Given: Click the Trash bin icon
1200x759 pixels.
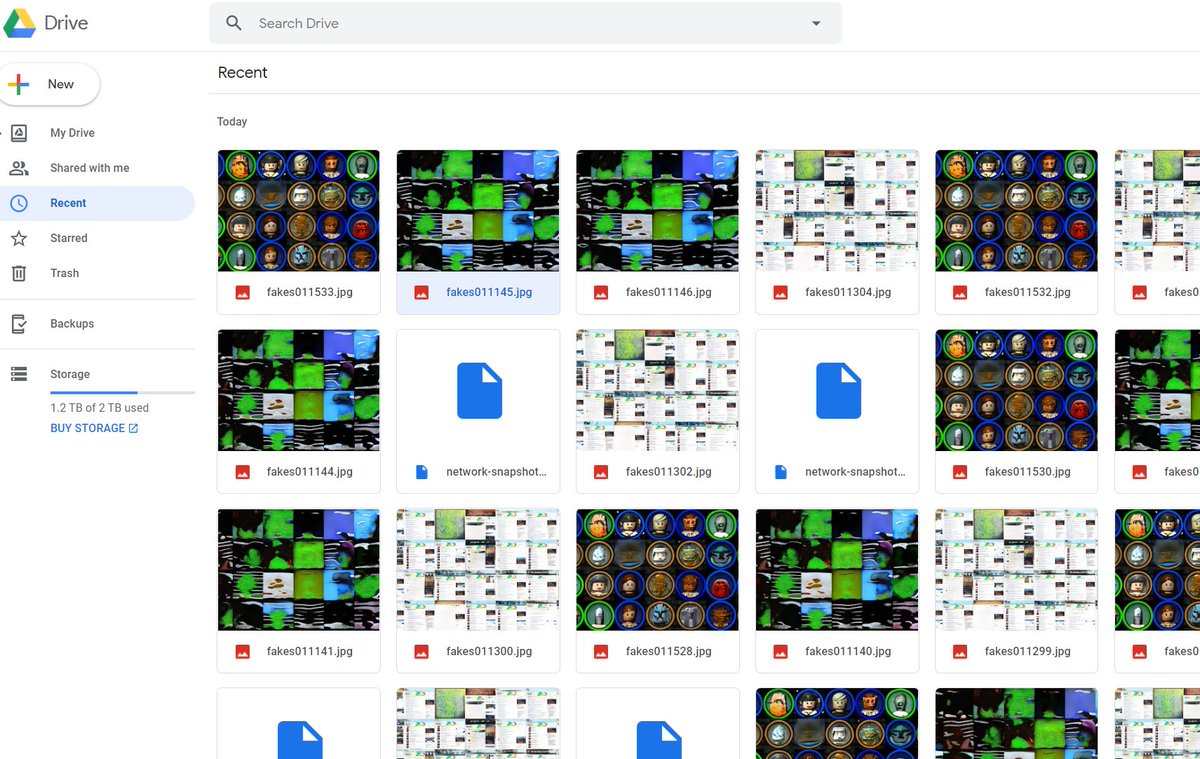Looking at the screenshot, I should [x=19, y=273].
